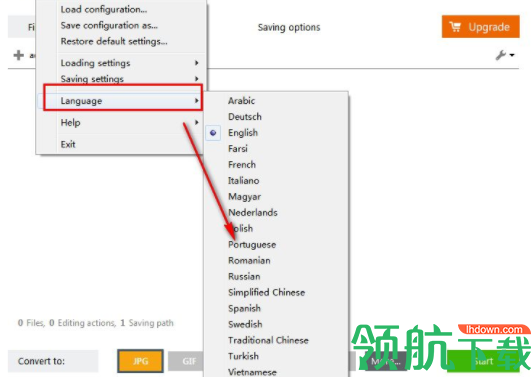Choose Vietnamese language
Screen dimensions: 531x377
(x=276, y=372)
